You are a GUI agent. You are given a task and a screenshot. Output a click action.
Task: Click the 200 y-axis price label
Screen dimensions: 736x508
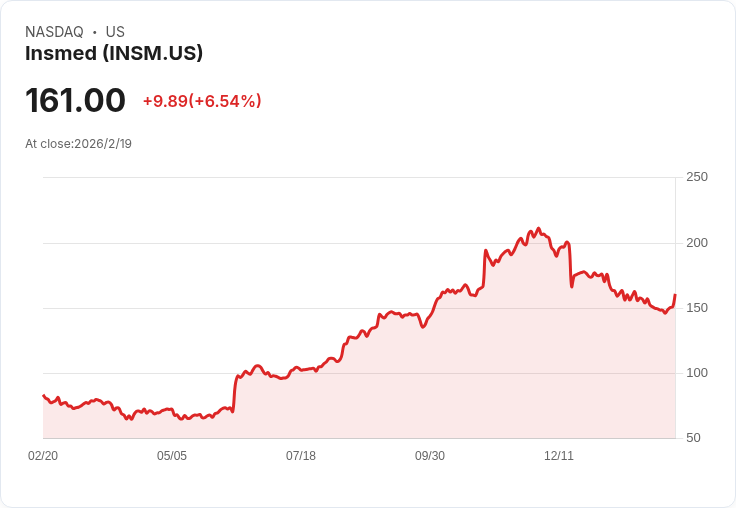click(697, 243)
